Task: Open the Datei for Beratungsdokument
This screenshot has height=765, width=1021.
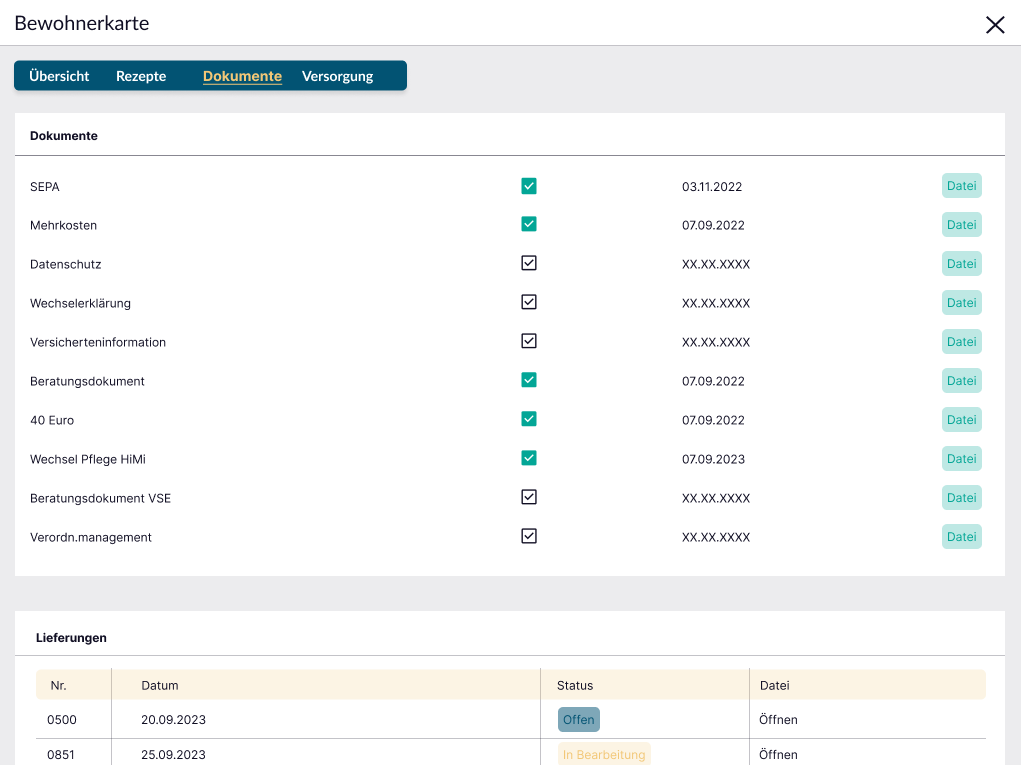Action: coord(961,381)
